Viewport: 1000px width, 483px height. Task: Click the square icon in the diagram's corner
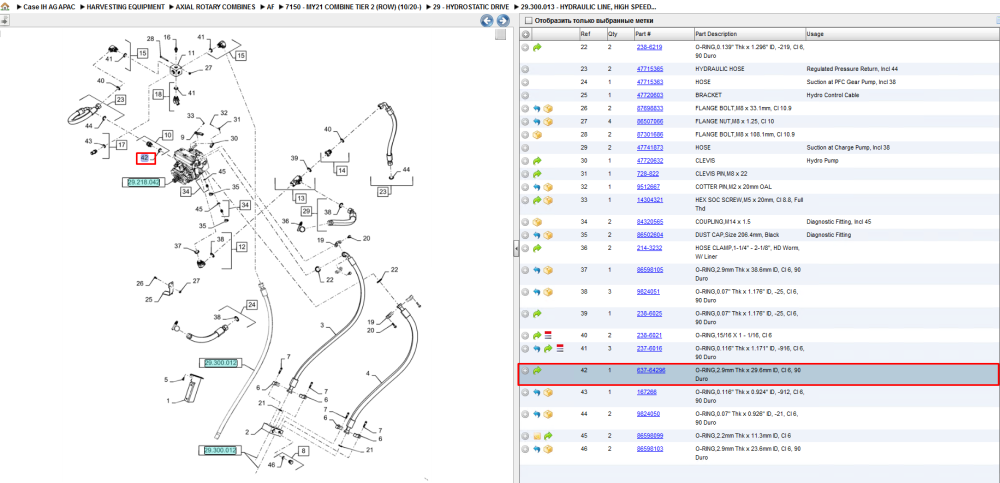point(501,34)
